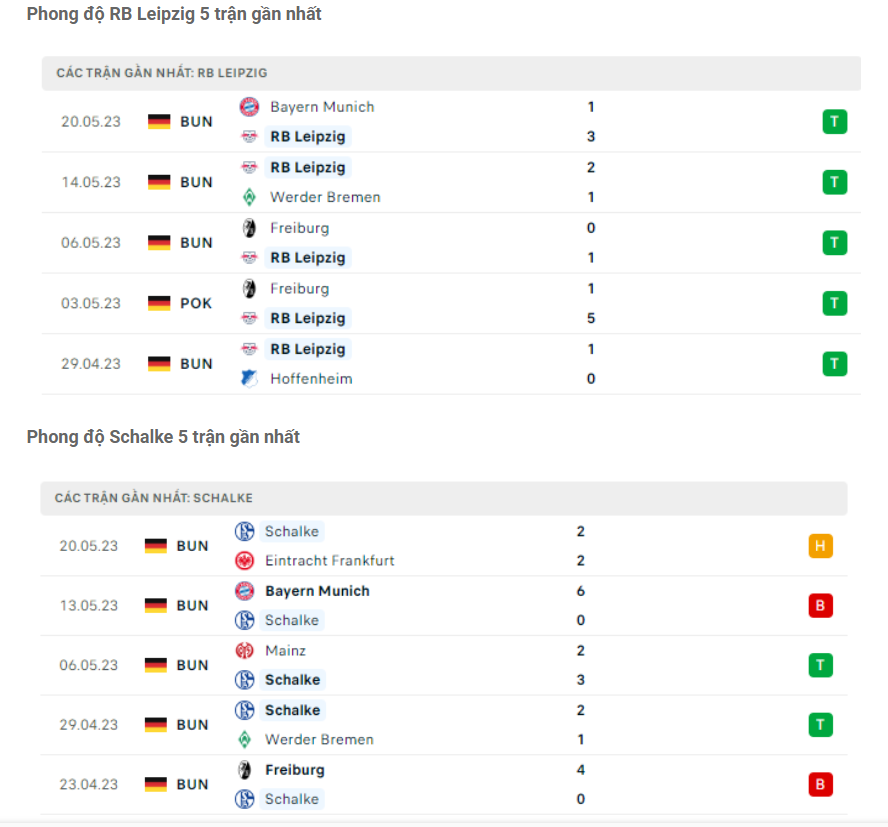Click the green T result badge for 20.05.23
888x827 pixels.
(x=834, y=120)
